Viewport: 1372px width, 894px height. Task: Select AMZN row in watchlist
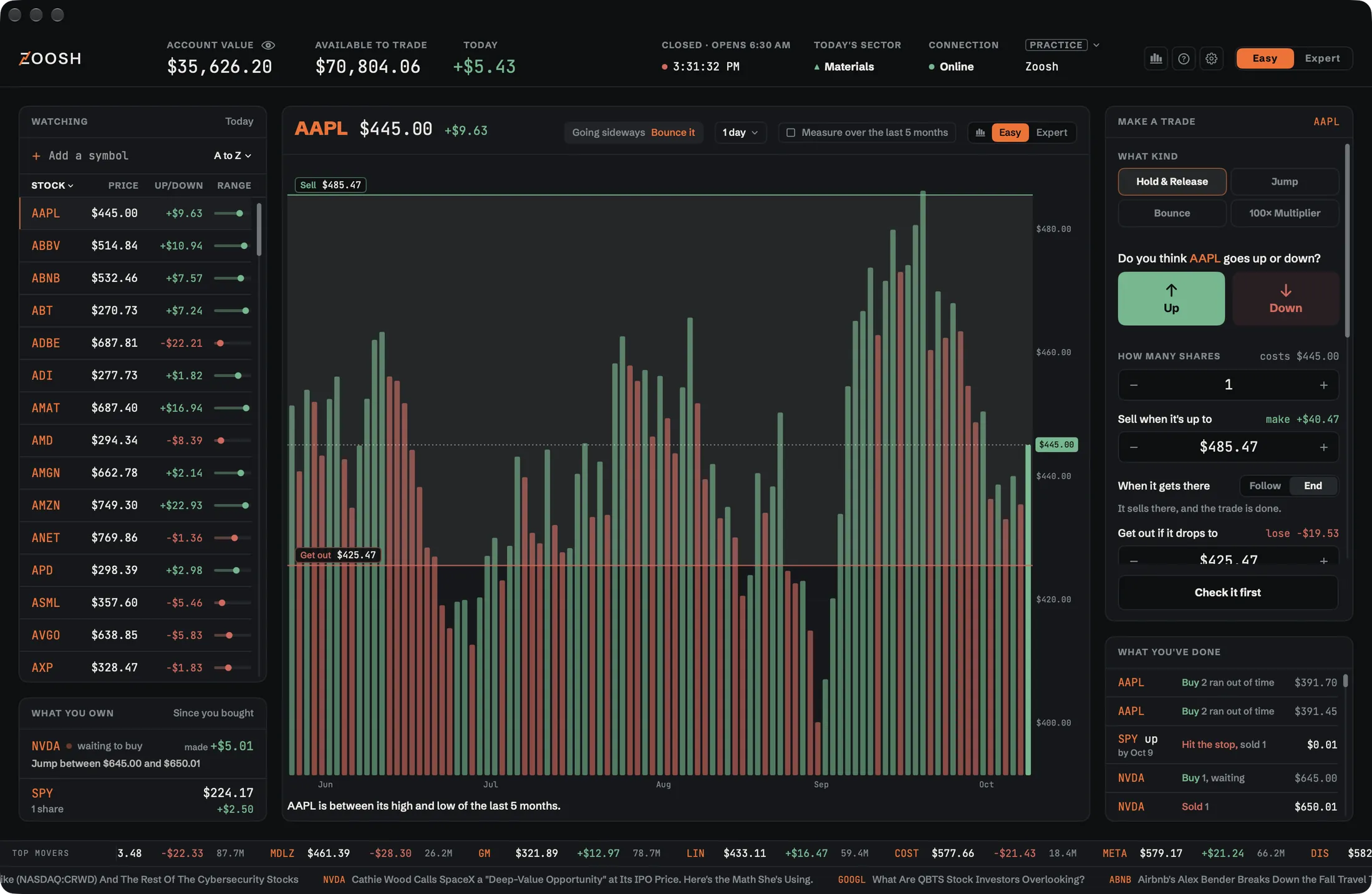(137, 505)
